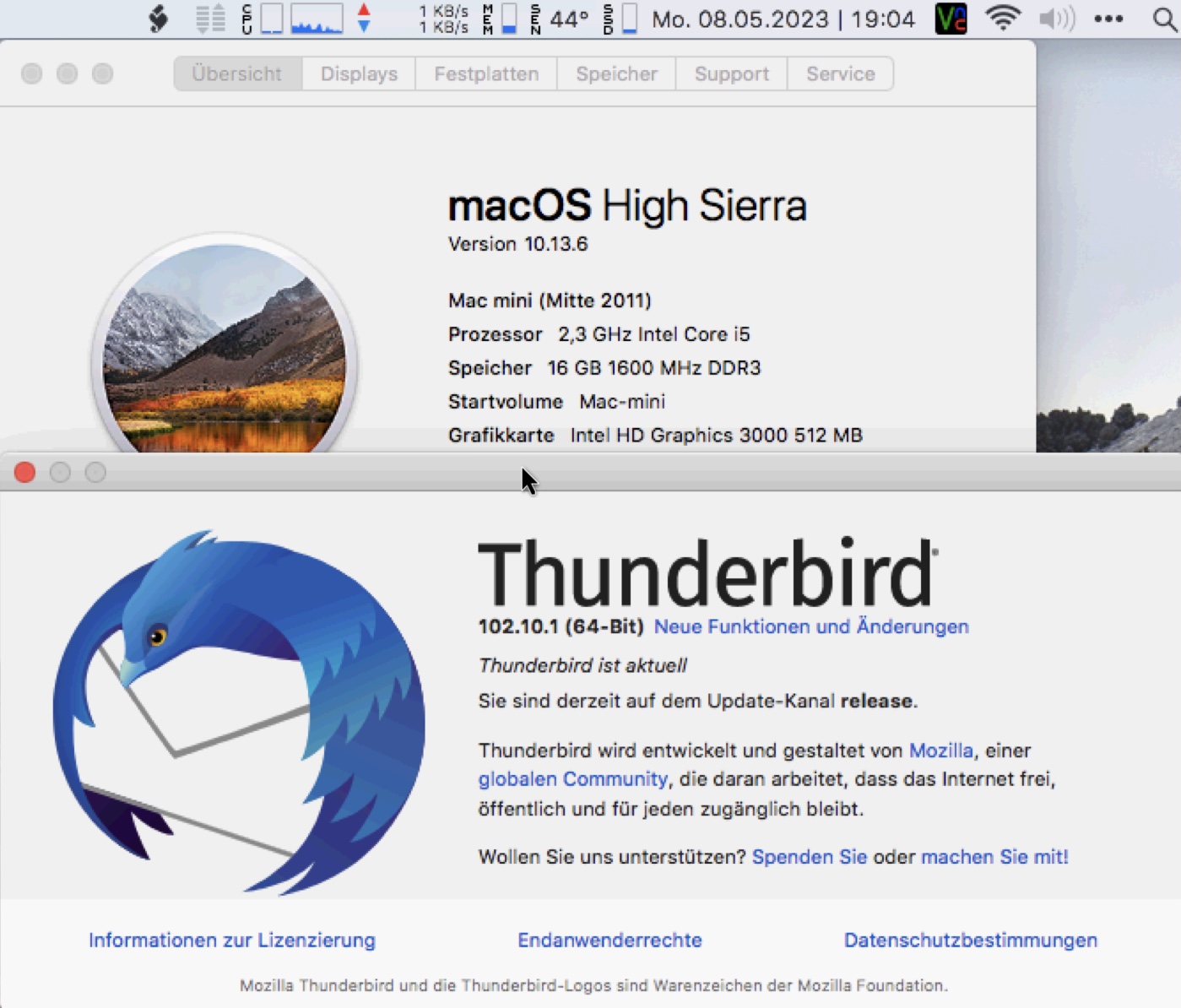The image size is (1181, 1008).
Task: Click the 102.10.1 (64-Bit) version text
Action: pos(561,626)
